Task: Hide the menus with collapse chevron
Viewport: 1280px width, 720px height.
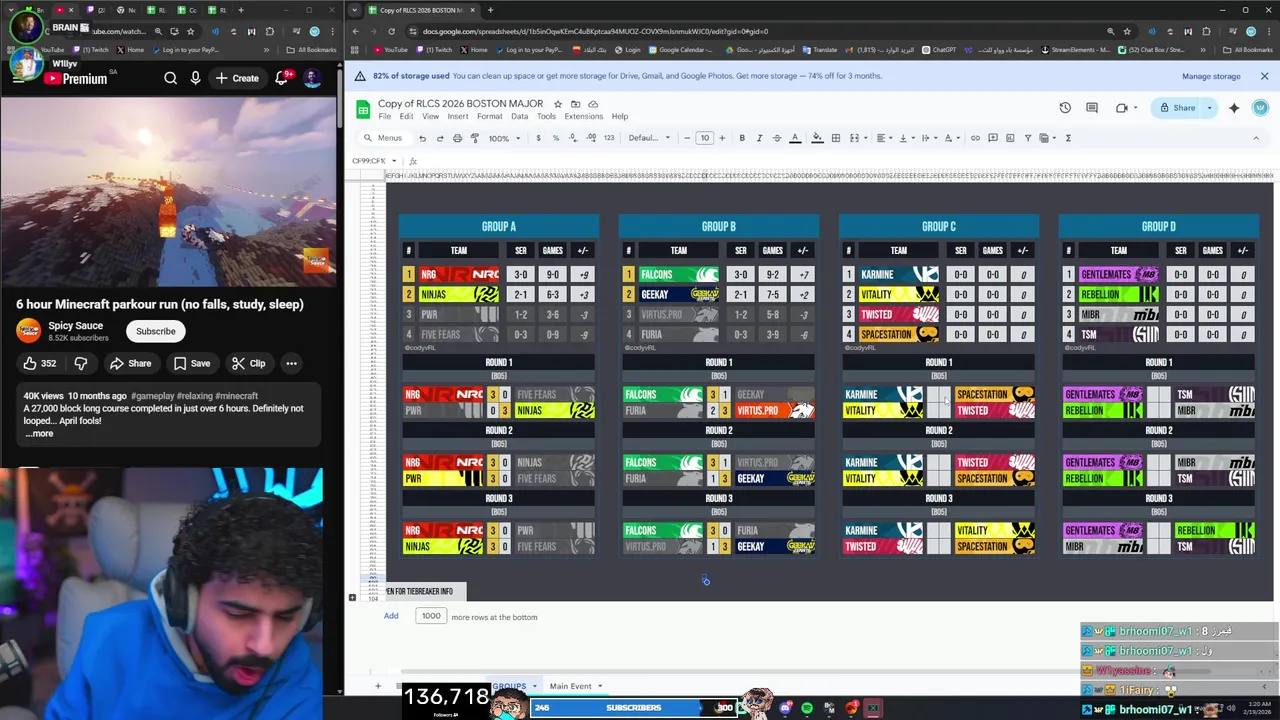Action: [x=1256, y=138]
